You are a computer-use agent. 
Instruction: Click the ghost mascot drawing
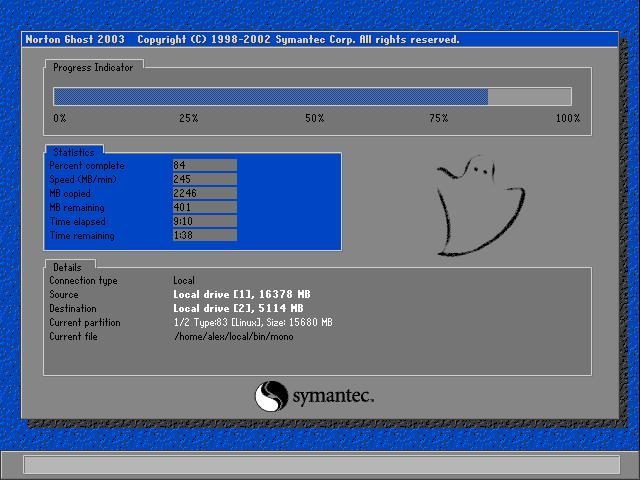pyautogui.click(x=481, y=205)
